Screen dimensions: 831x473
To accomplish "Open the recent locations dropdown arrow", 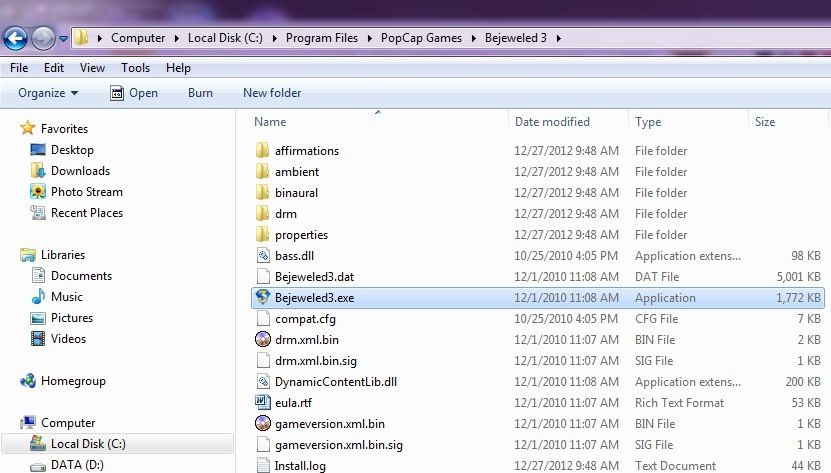I will pos(64,39).
